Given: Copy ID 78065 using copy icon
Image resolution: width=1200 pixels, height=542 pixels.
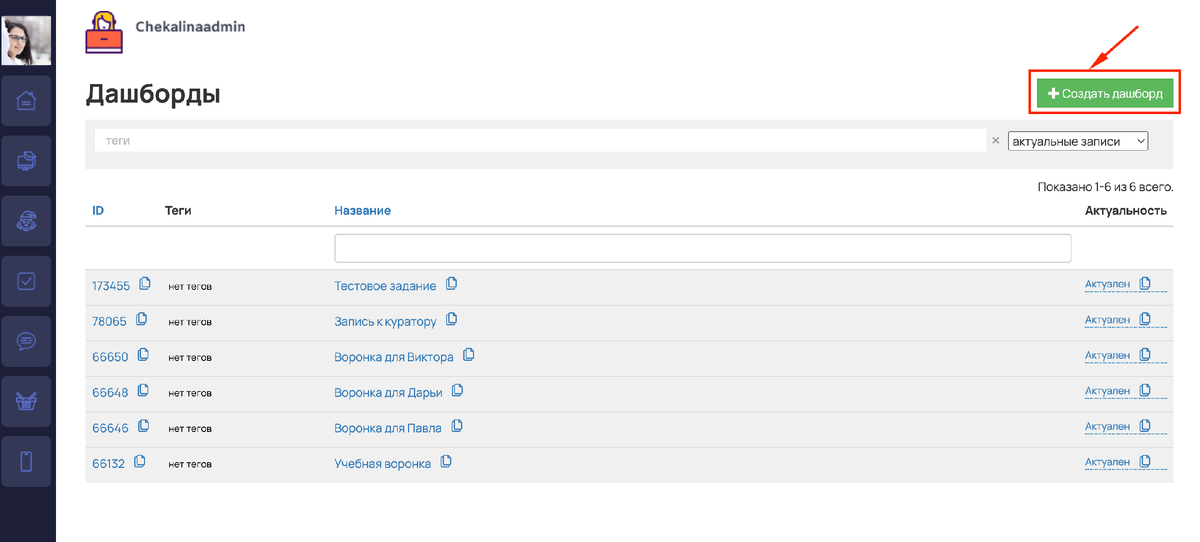Looking at the screenshot, I should click(141, 320).
